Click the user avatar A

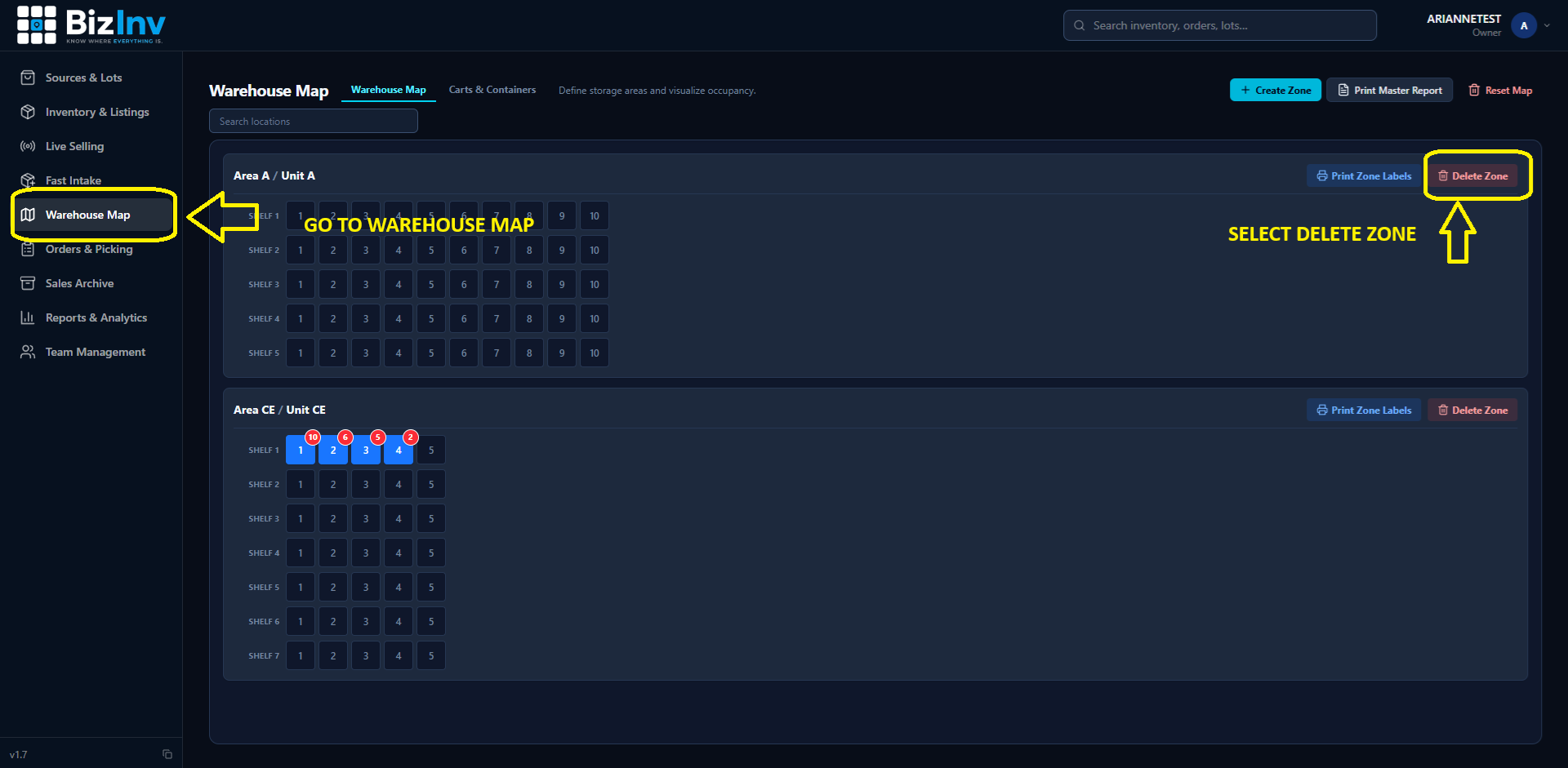(x=1524, y=25)
